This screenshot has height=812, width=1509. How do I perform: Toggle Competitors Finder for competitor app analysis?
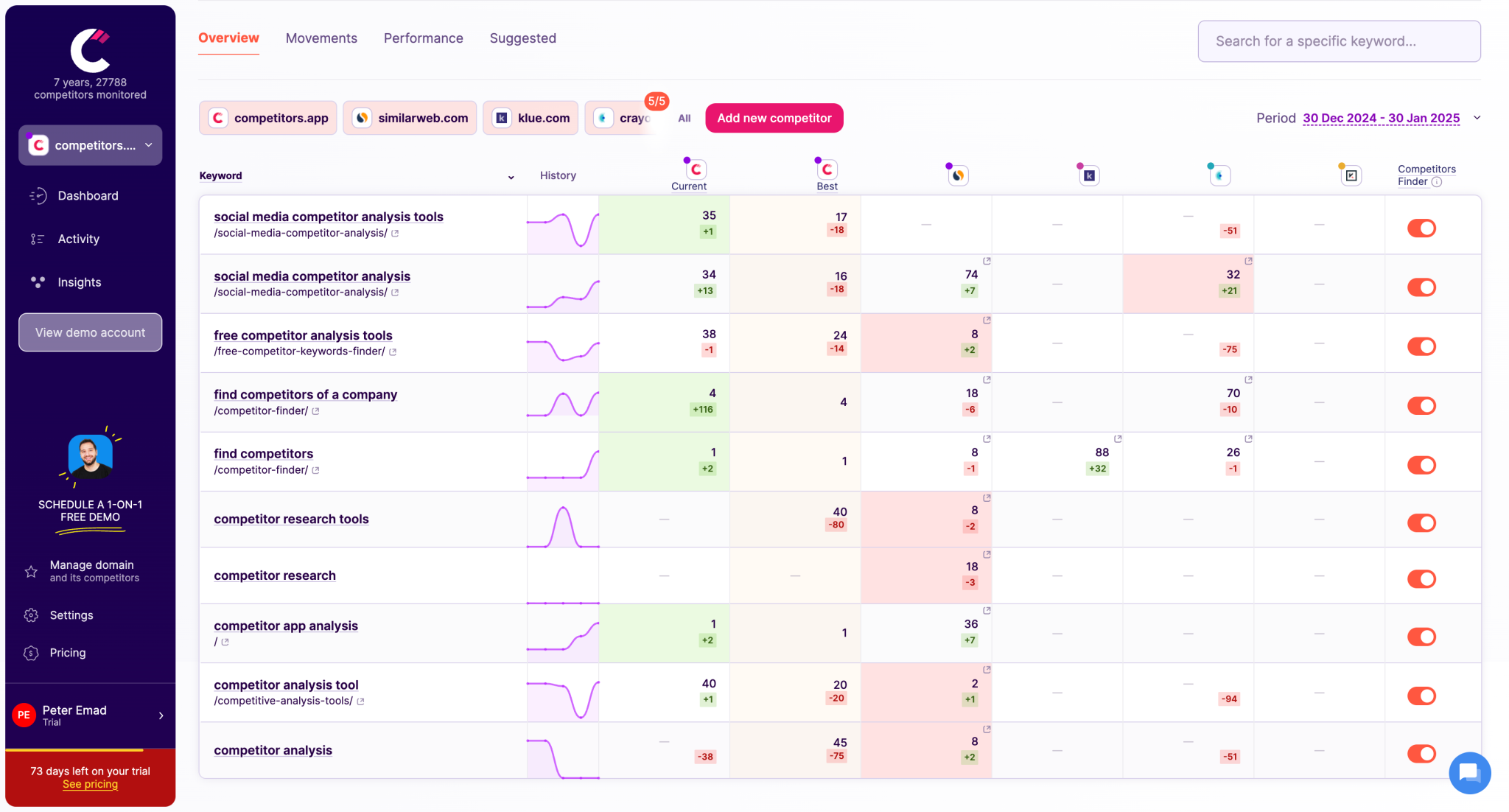(1421, 637)
